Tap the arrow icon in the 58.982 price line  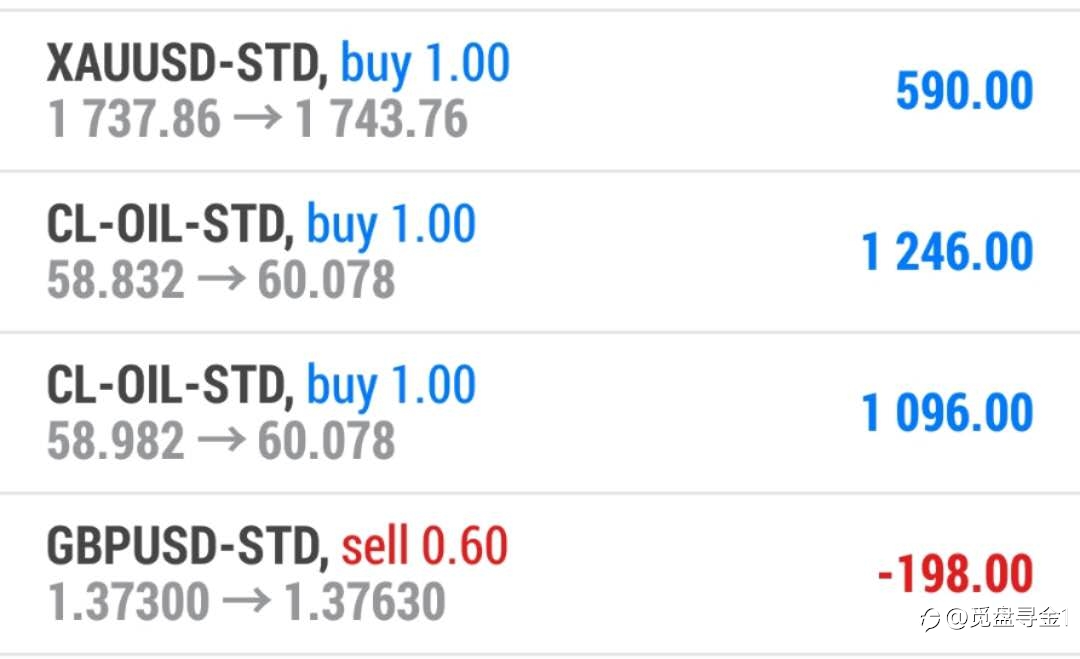pyautogui.click(x=222, y=441)
